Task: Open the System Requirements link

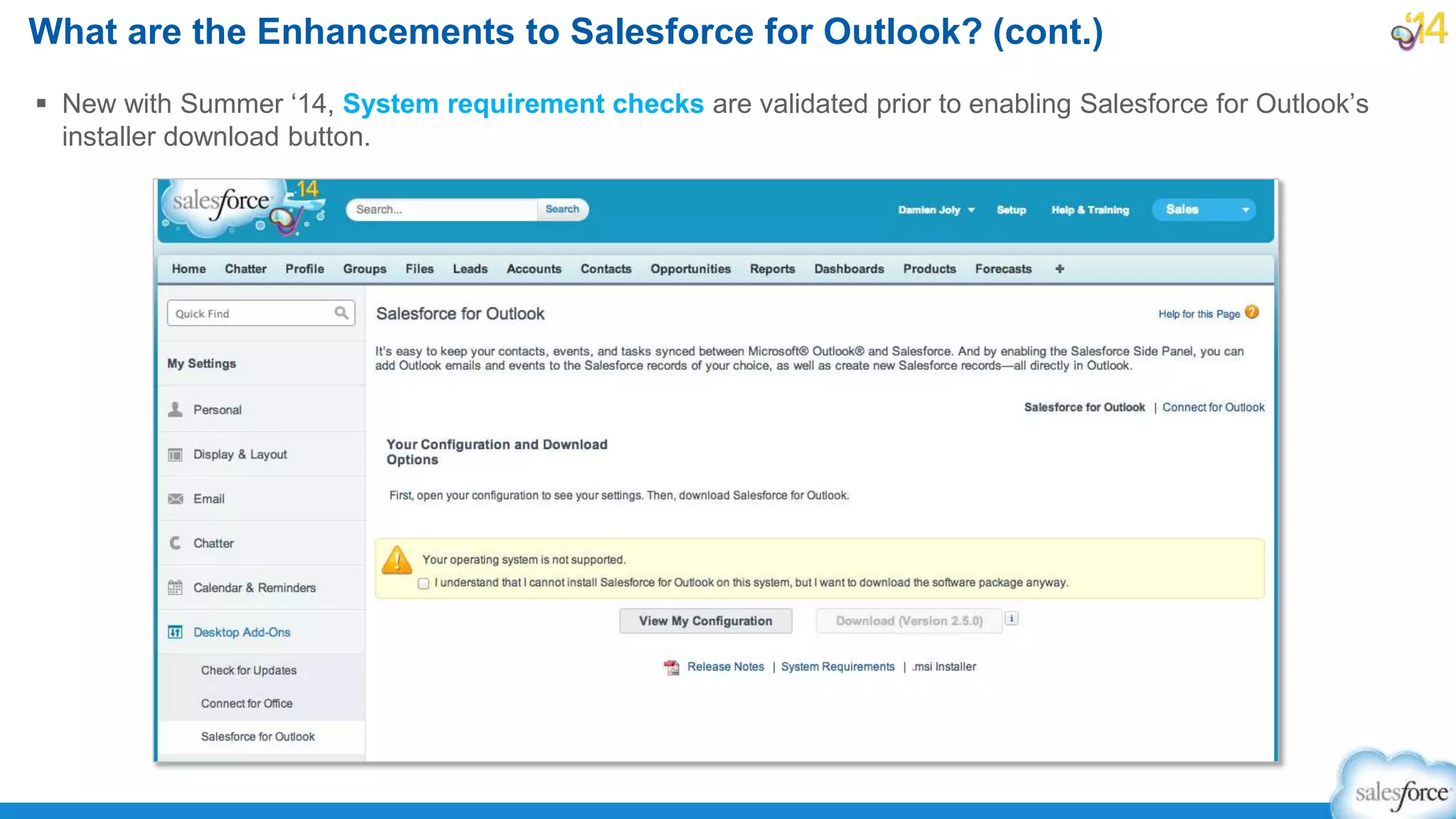Action: pos(837,667)
